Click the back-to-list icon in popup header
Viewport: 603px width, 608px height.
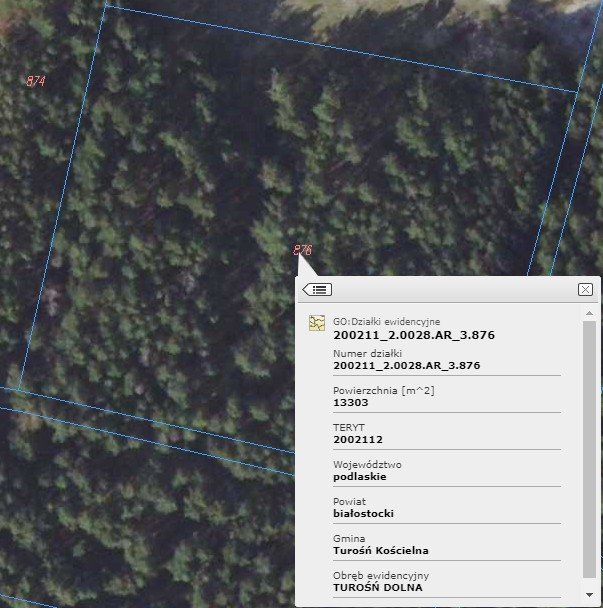tap(317, 289)
